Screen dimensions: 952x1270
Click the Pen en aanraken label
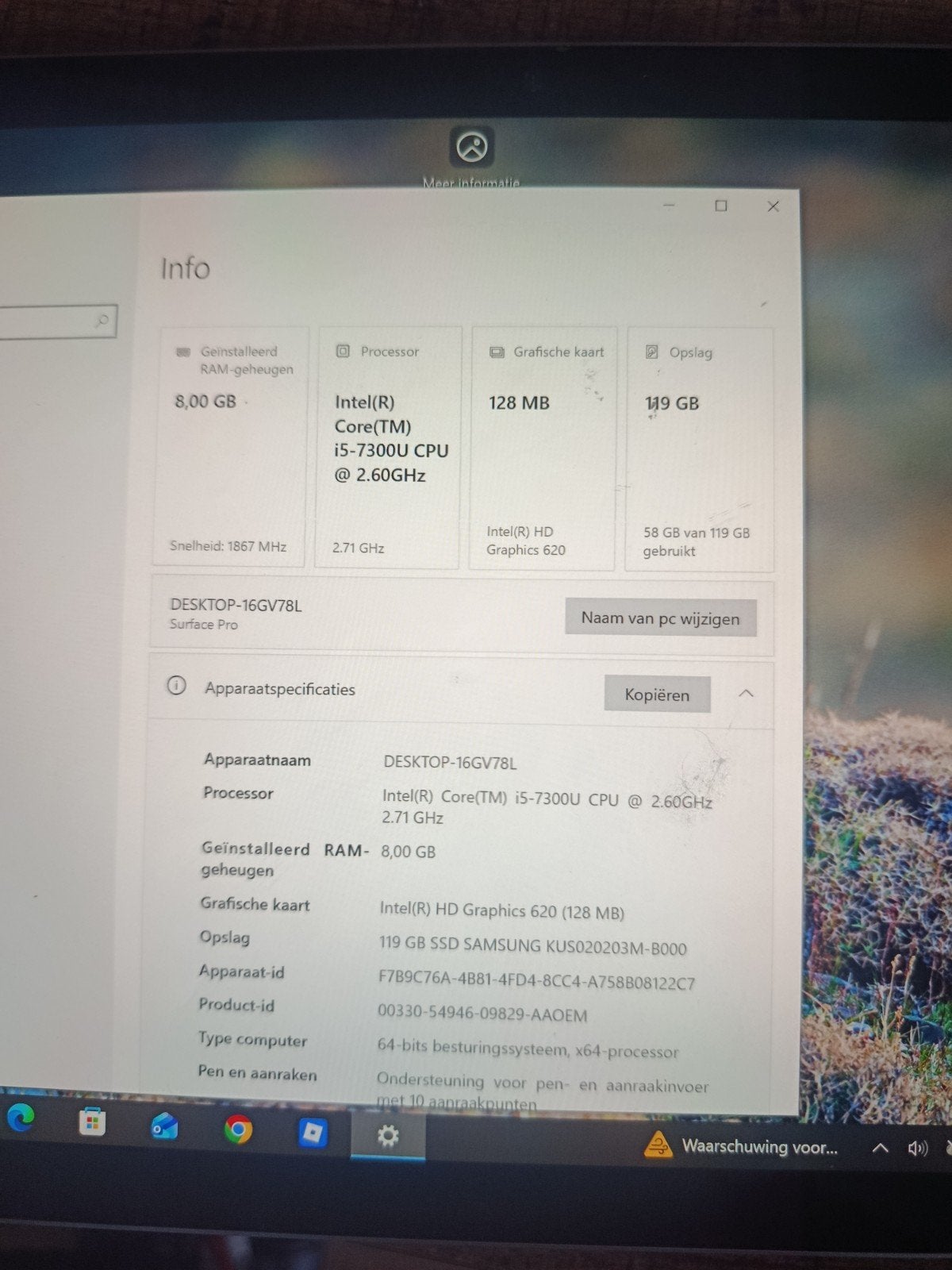point(257,1072)
